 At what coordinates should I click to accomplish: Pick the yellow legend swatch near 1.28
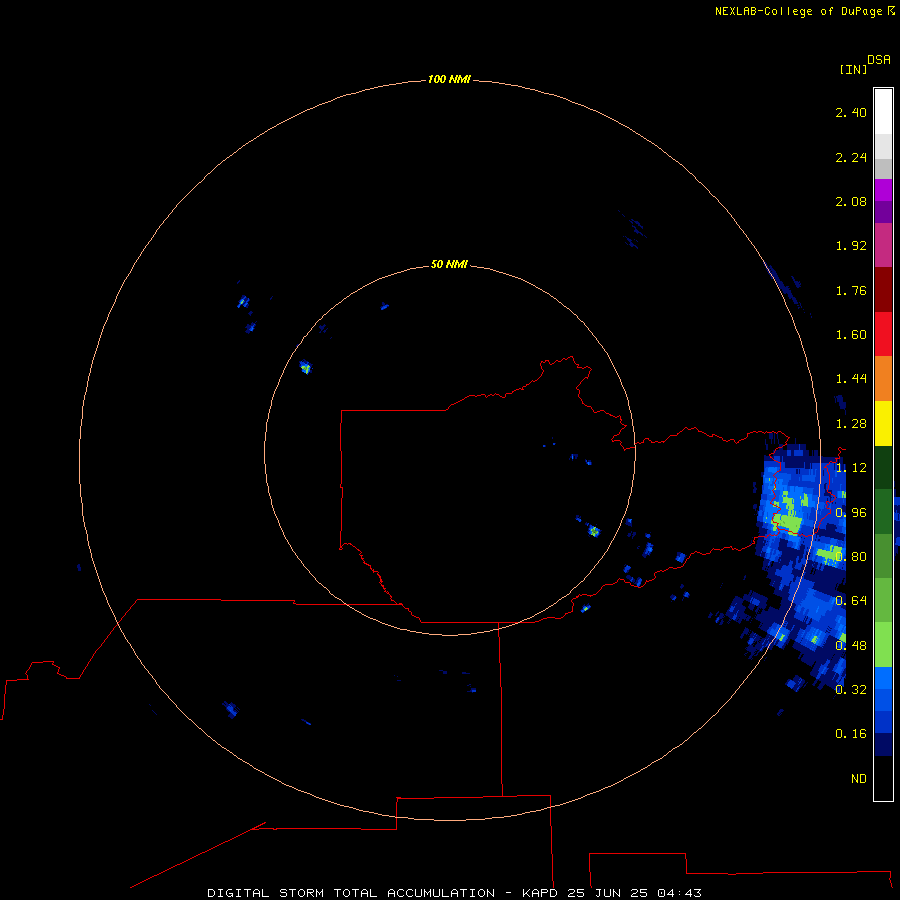coord(883,423)
